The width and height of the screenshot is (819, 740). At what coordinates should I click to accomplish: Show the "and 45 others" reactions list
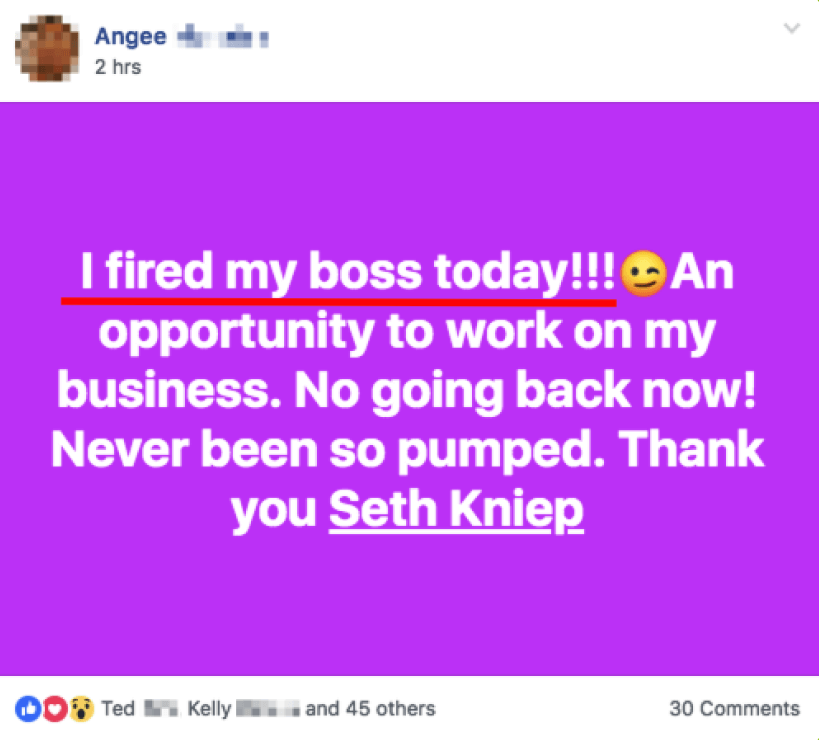coord(370,709)
